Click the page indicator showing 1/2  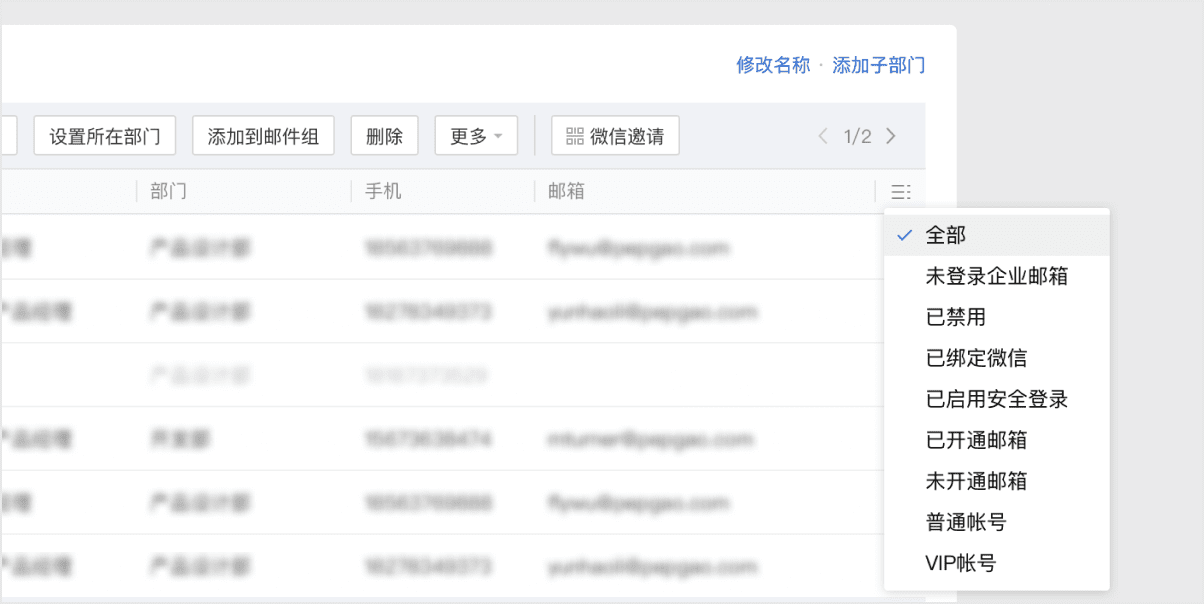click(857, 136)
